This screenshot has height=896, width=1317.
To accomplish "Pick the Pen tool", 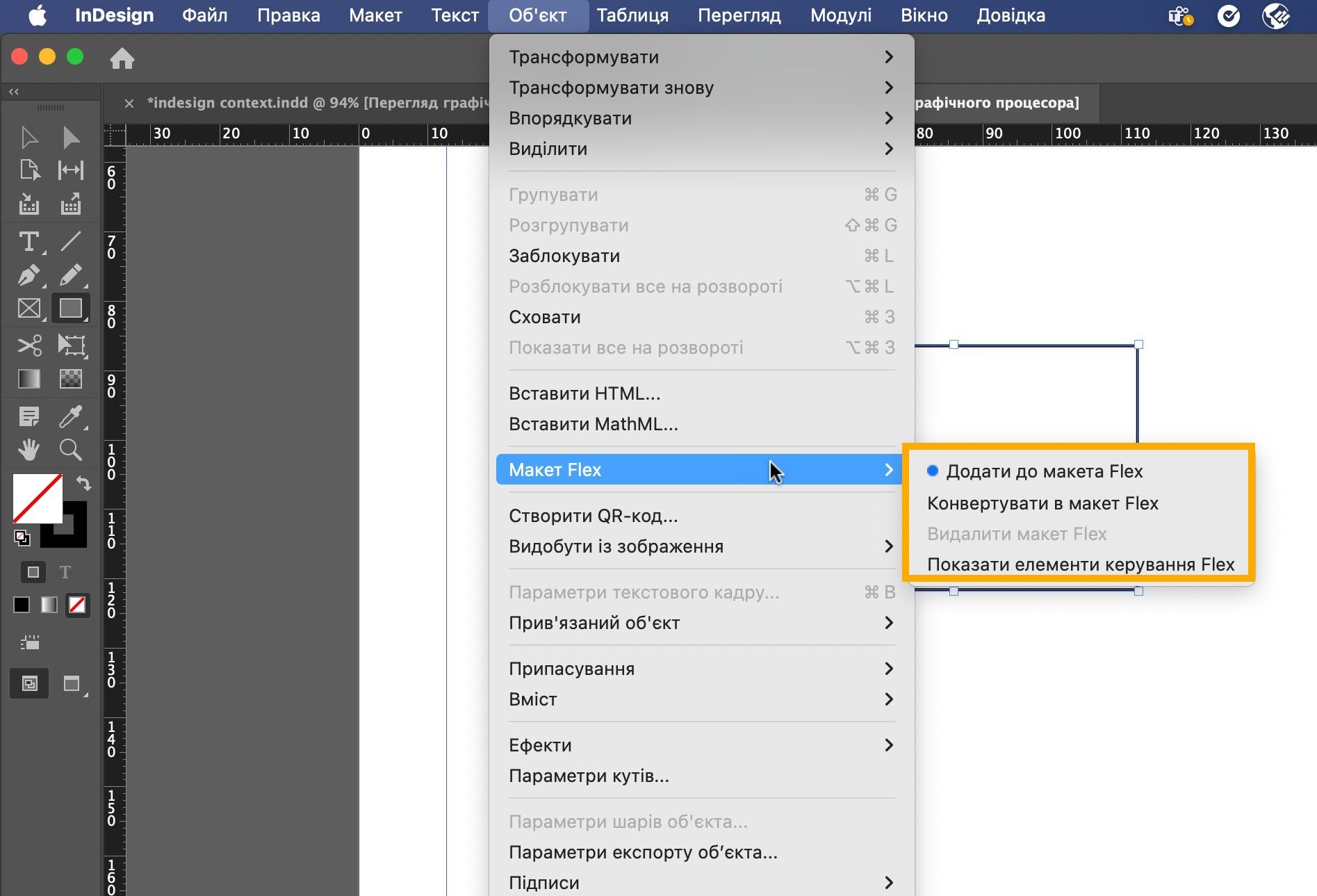I will pyautogui.click(x=29, y=275).
